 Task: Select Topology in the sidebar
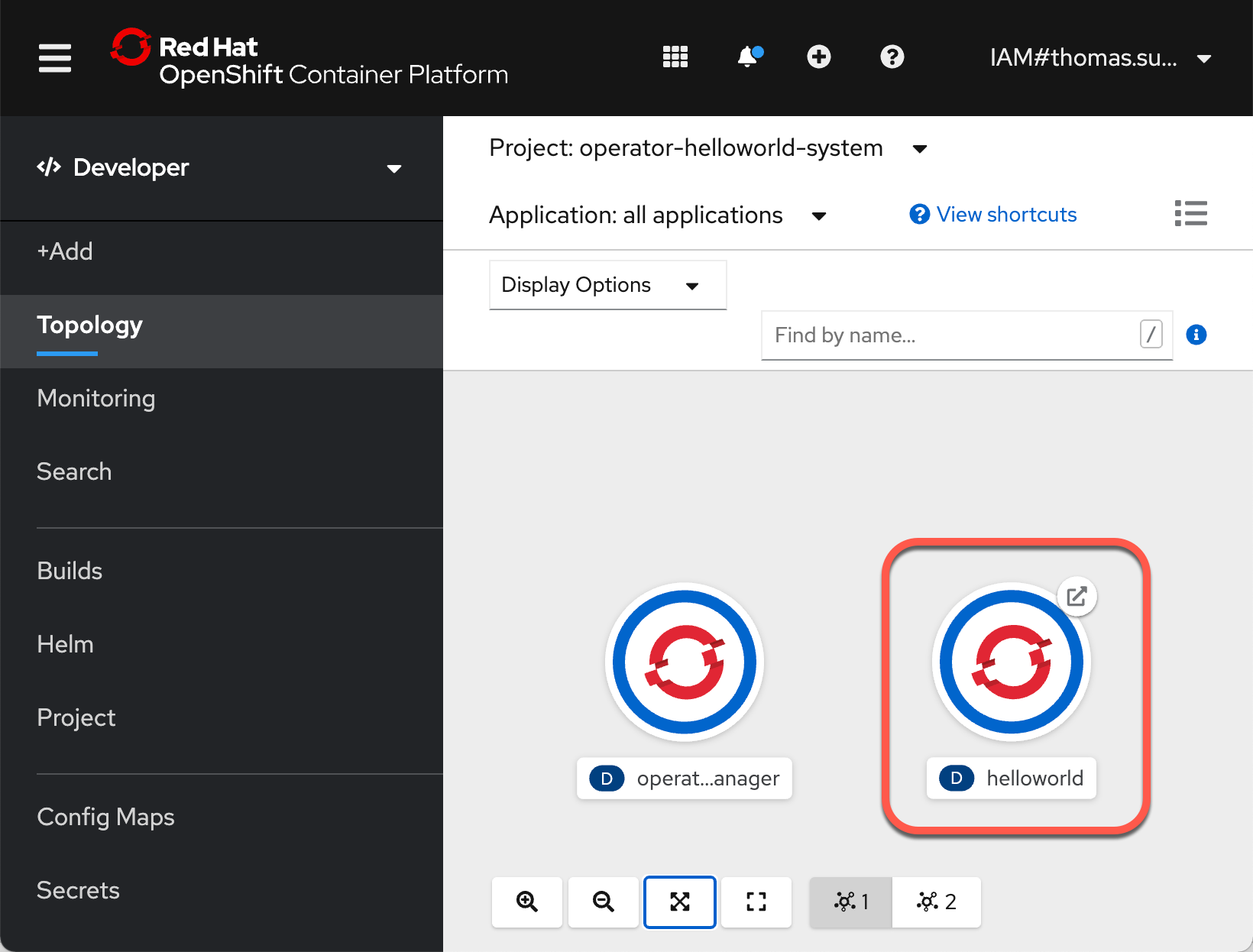tap(222, 332)
